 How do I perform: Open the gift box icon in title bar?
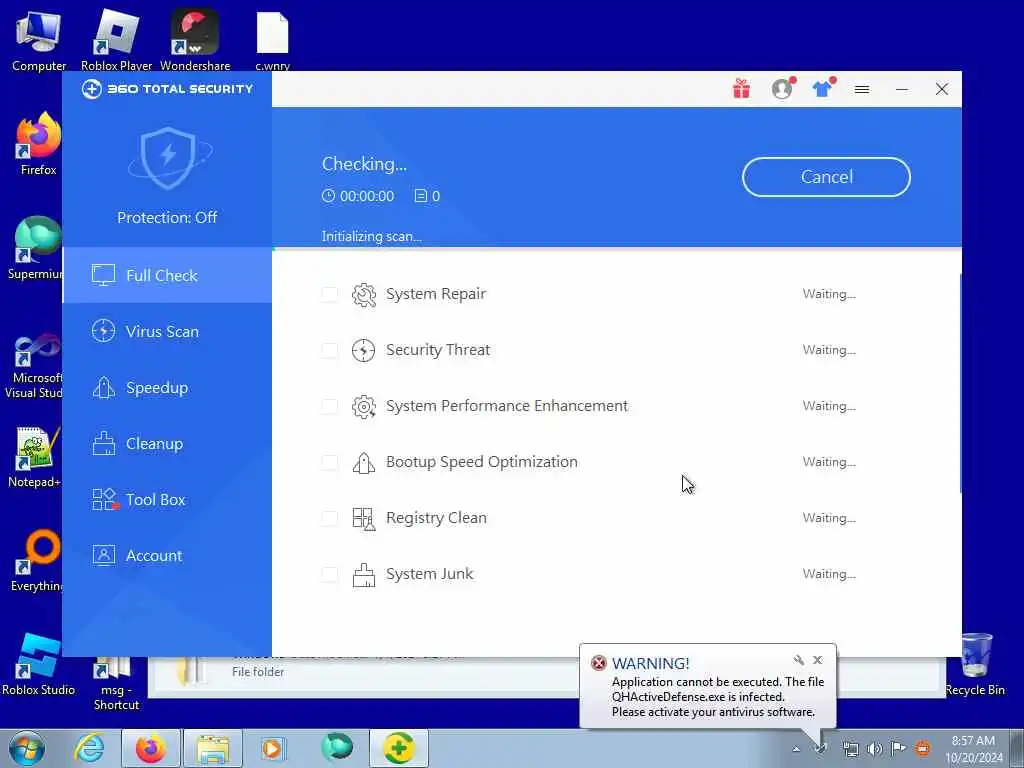pyautogui.click(x=741, y=89)
